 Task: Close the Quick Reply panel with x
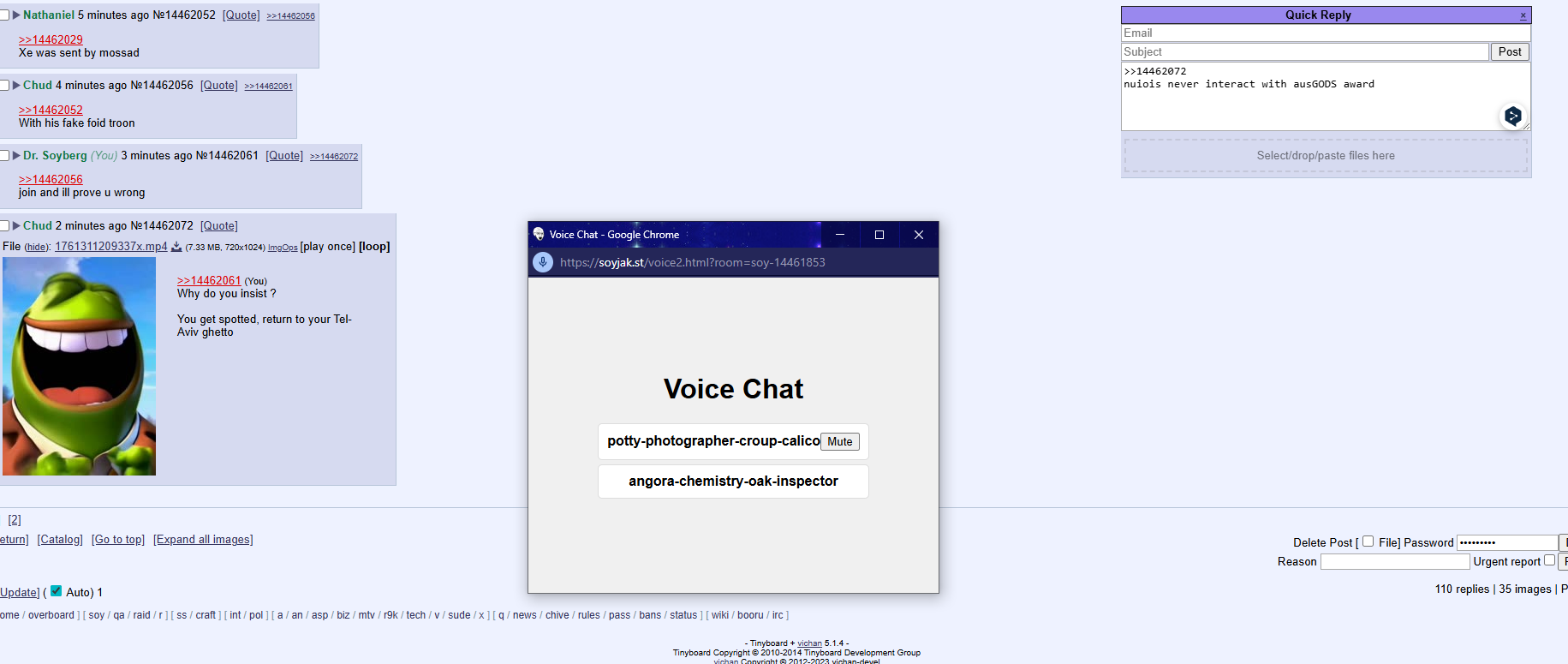pos(1523,15)
